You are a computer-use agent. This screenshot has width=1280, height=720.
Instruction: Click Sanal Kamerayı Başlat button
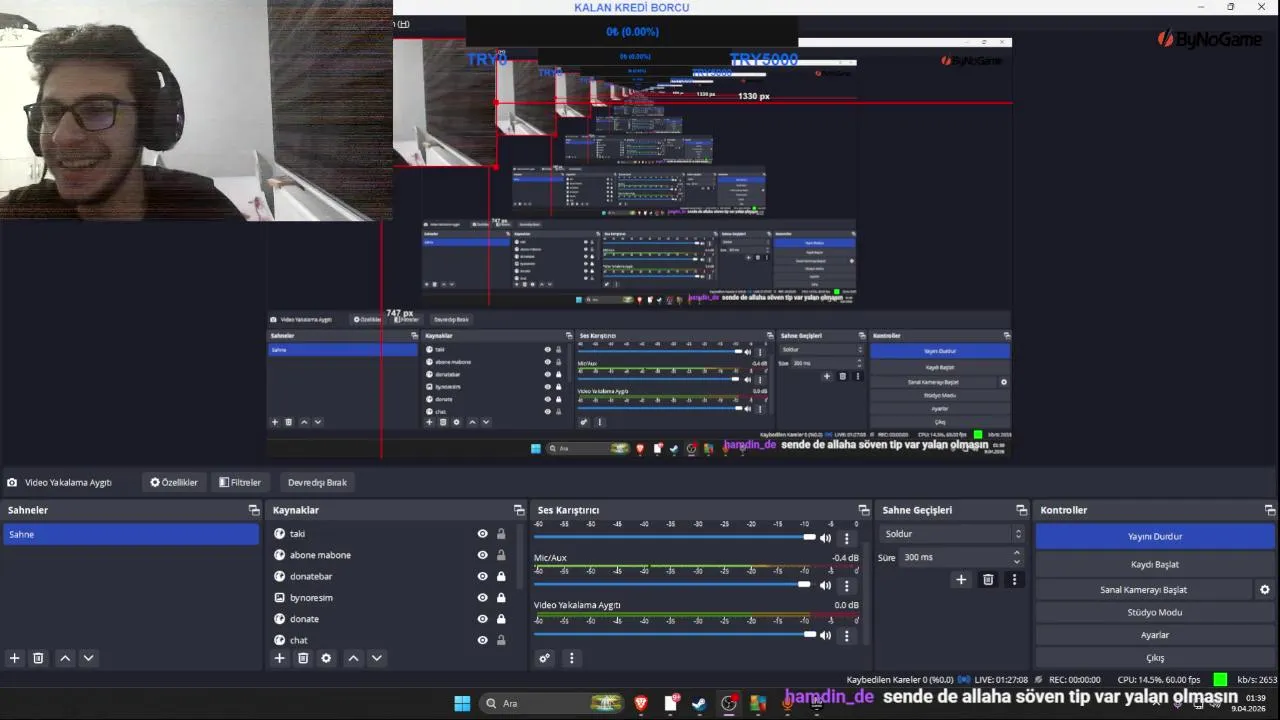[1143, 590]
